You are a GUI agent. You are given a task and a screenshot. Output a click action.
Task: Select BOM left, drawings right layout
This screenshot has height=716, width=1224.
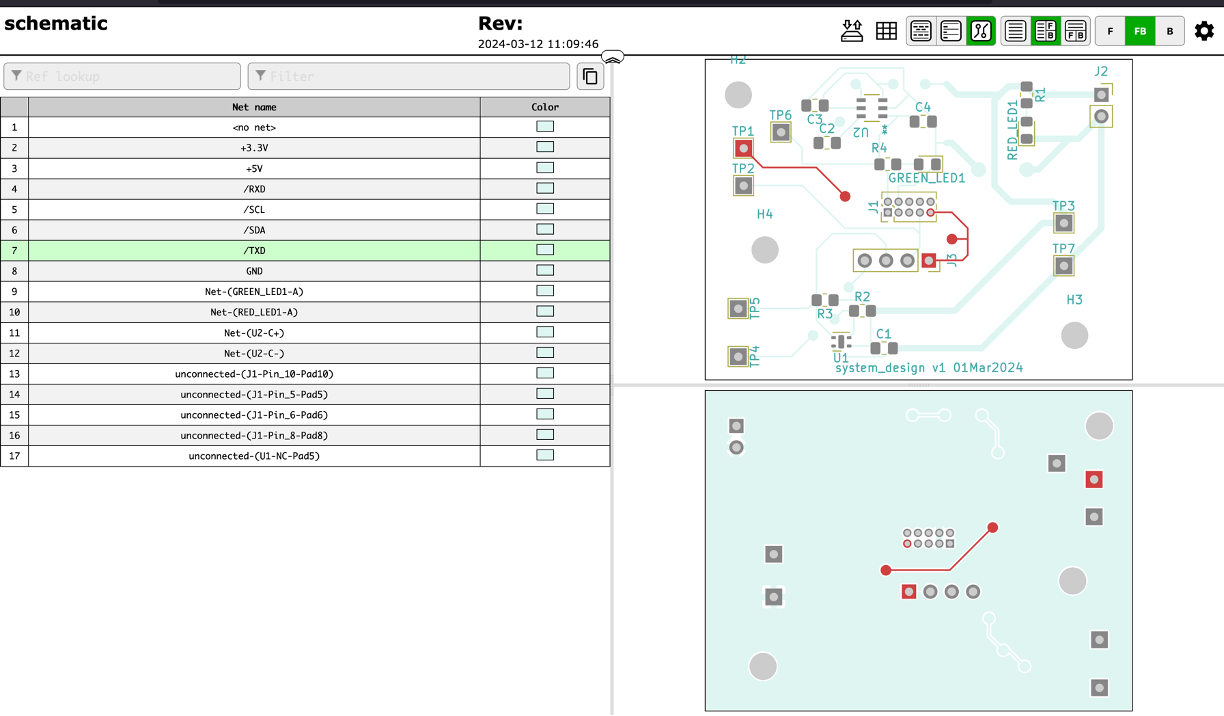coord(1046,31)
